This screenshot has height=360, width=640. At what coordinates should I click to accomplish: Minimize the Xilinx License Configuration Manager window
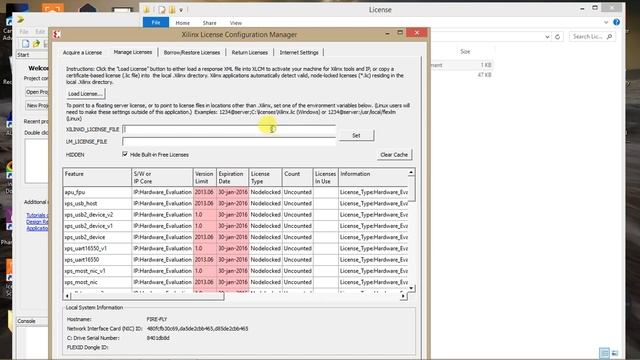tap(387, 33)
